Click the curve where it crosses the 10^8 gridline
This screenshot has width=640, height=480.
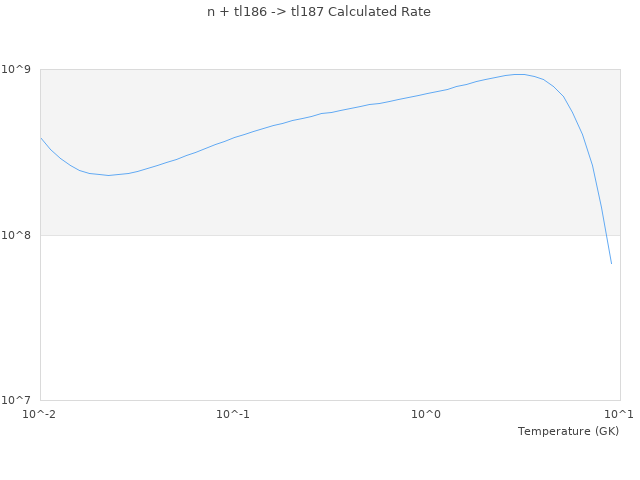point(605,235)
